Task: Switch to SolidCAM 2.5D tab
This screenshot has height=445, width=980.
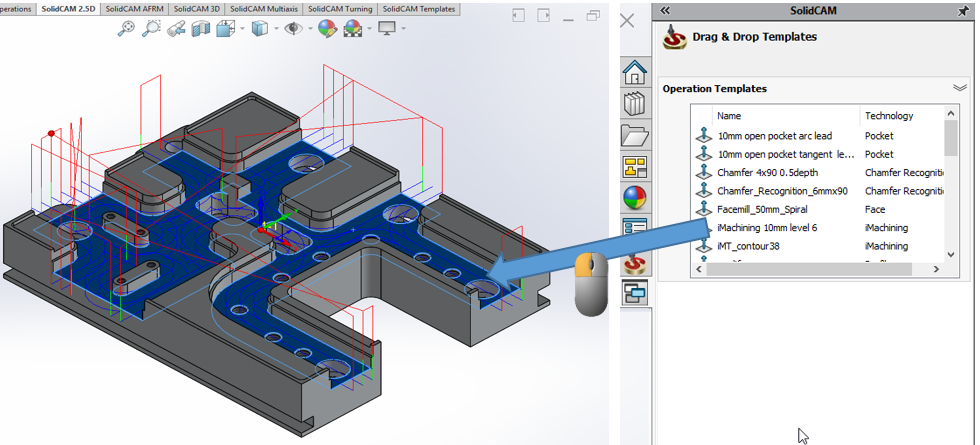Action: [68, 9]
